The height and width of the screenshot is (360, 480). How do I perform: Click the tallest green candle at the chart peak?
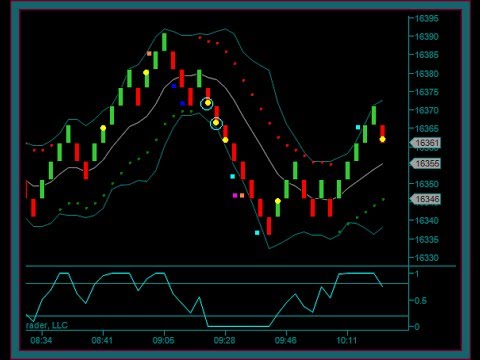tap(164, 42)
